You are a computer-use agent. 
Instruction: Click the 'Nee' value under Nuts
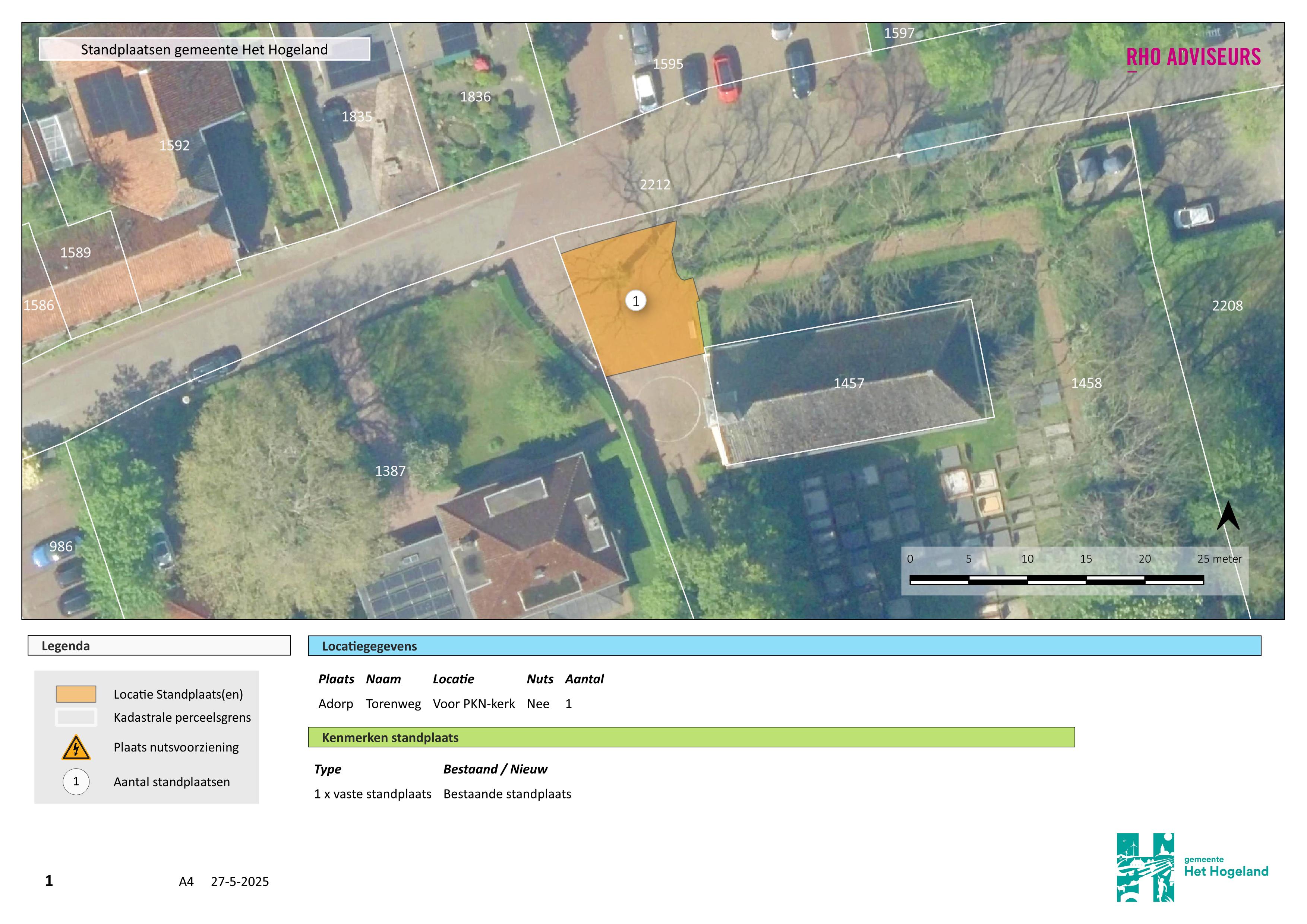(x=538, y=704)
